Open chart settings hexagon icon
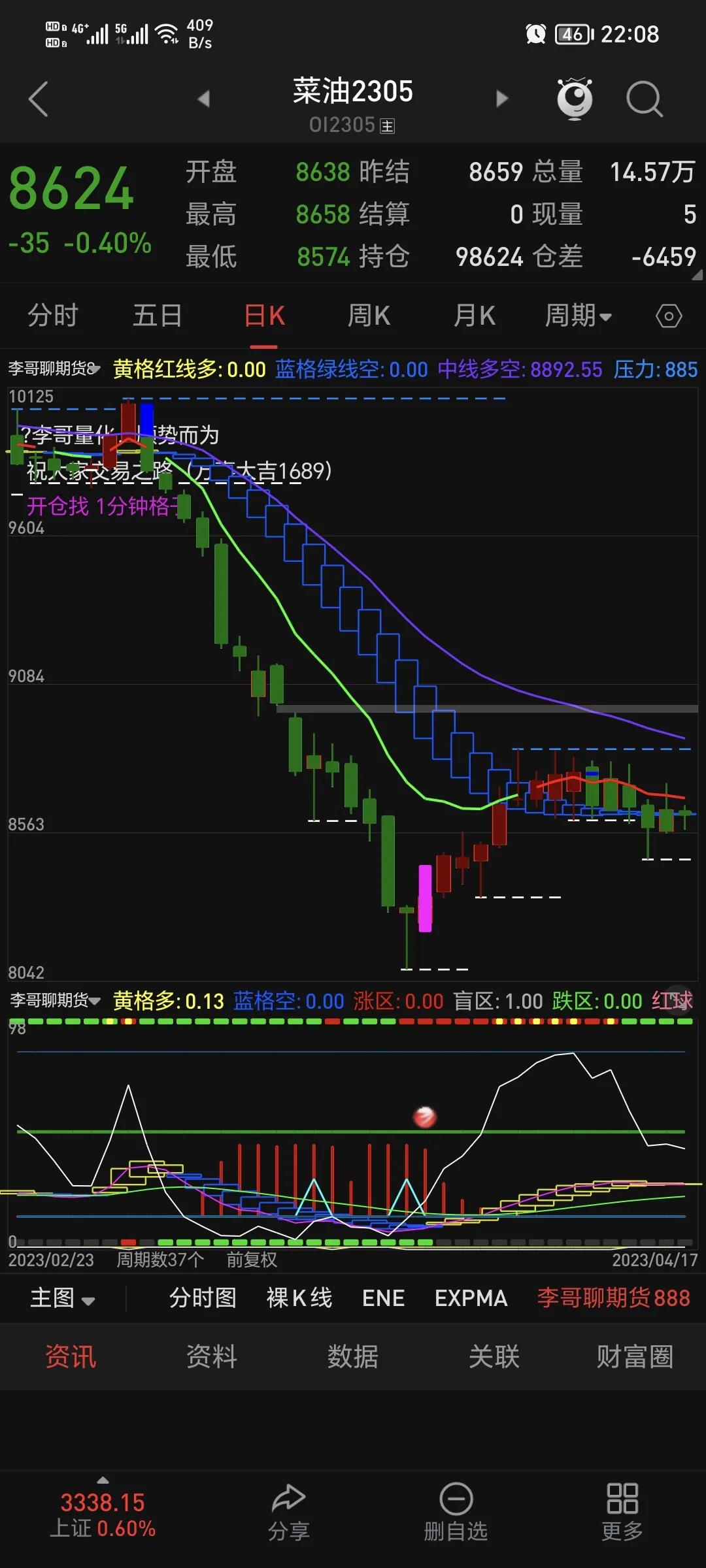 (669, 316)
